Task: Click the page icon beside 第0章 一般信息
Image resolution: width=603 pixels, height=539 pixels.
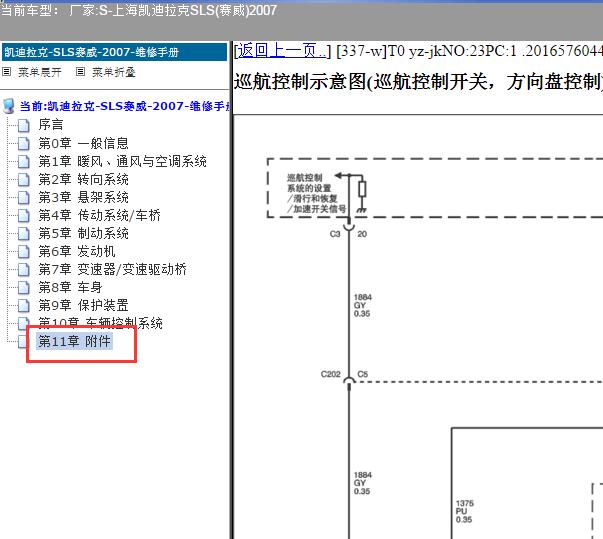Action: tap(24, 143)
